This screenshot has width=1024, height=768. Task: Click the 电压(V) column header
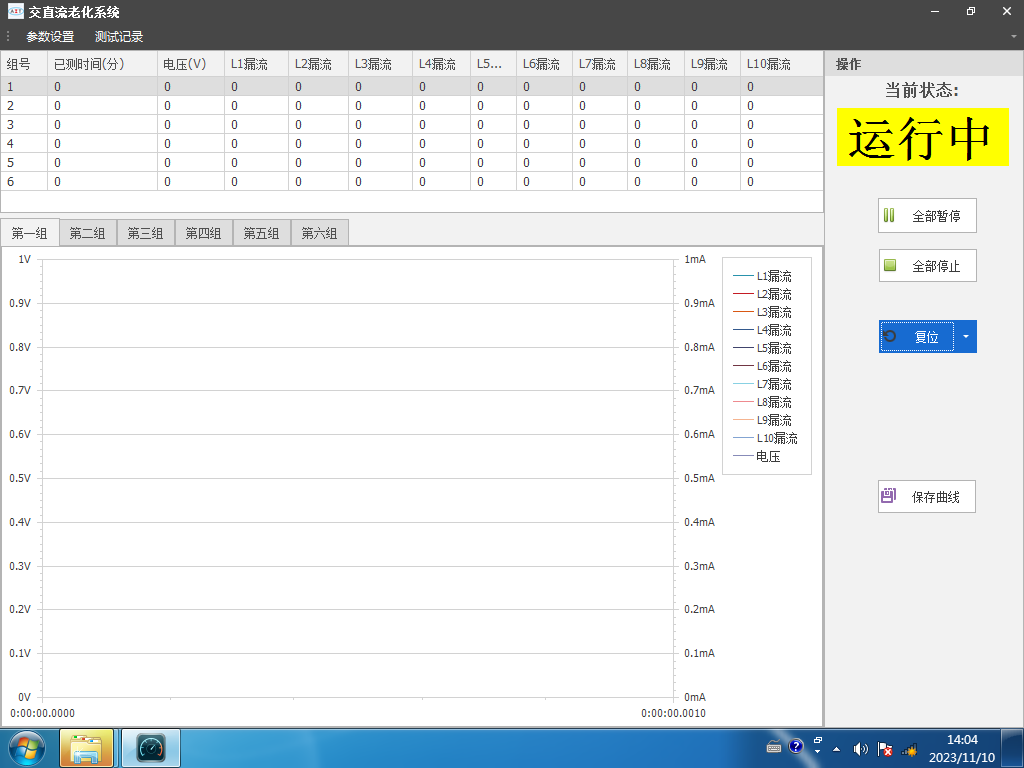click(185, 64)
